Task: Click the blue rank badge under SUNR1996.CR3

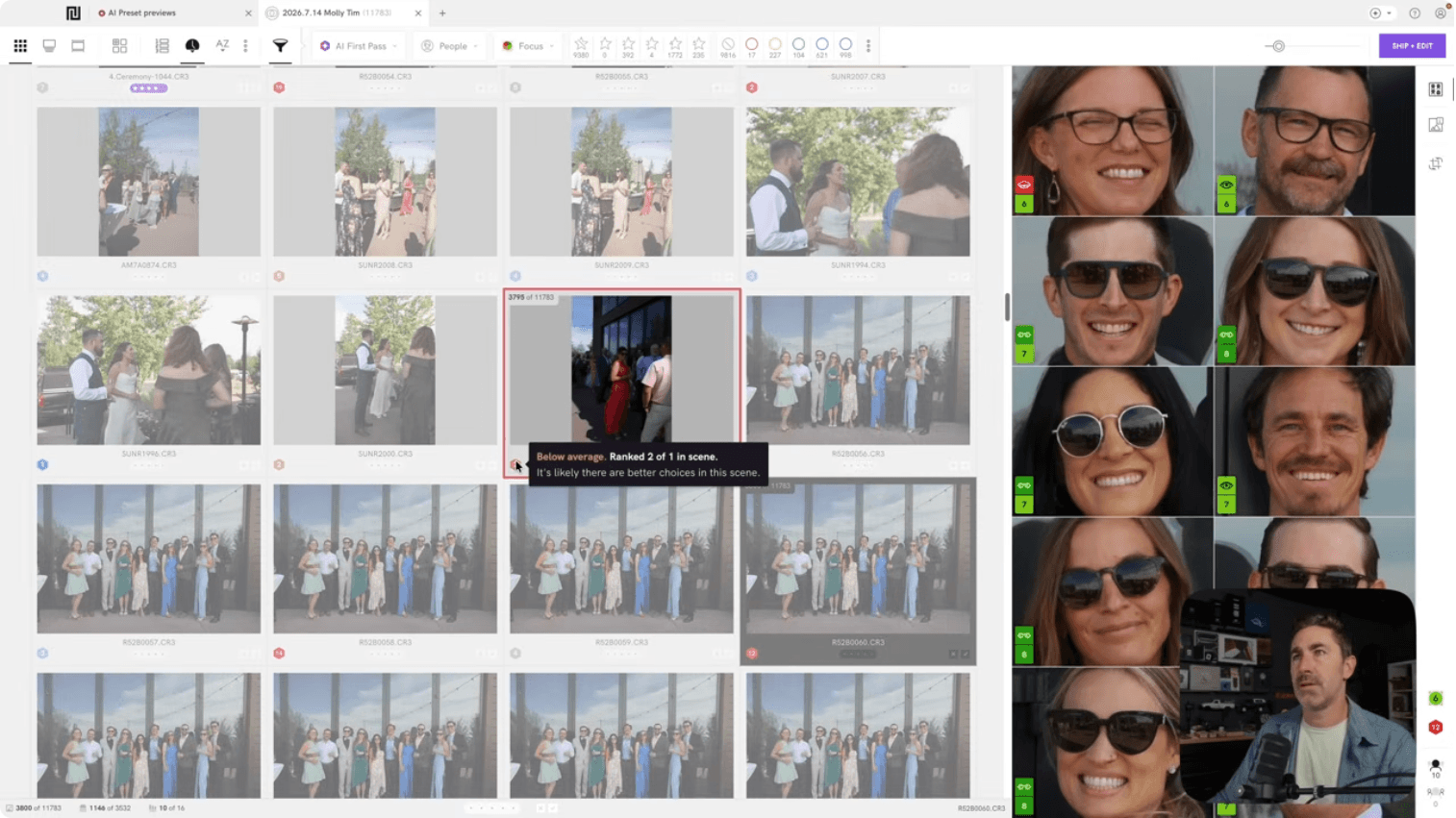Action: pos(42,465)
